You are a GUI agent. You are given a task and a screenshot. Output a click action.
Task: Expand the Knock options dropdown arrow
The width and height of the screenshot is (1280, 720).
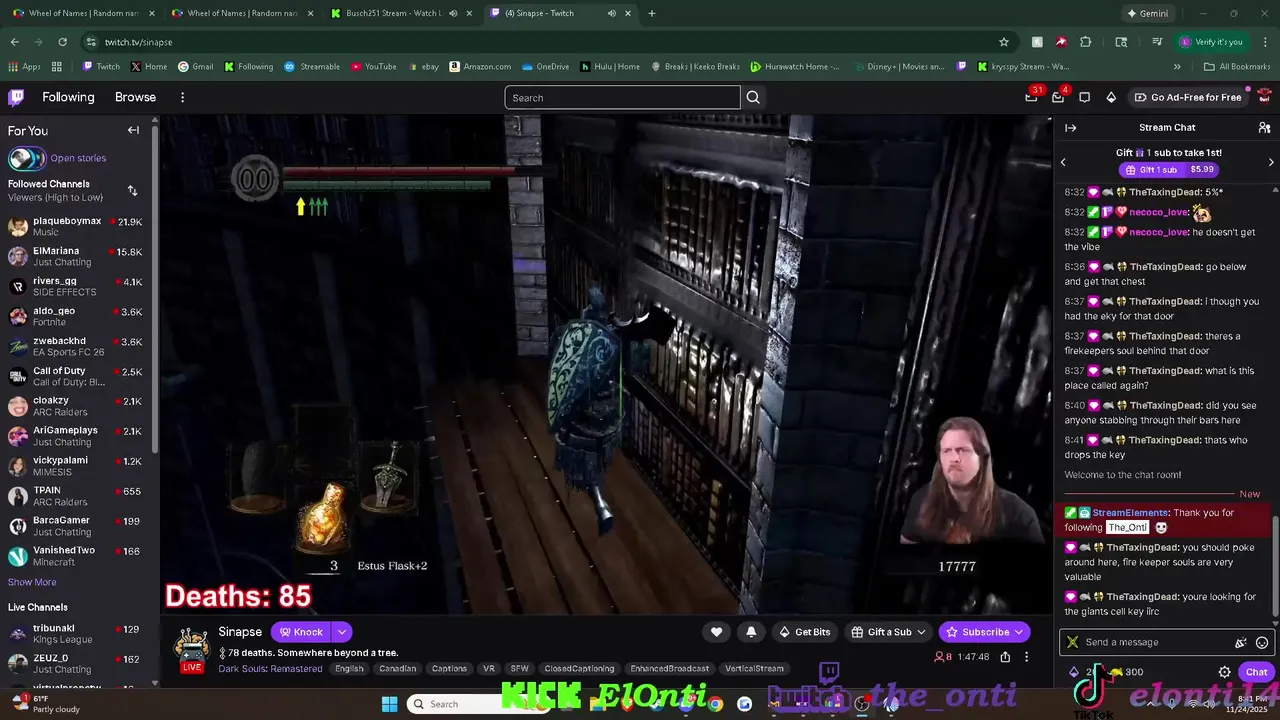[342, 632]
